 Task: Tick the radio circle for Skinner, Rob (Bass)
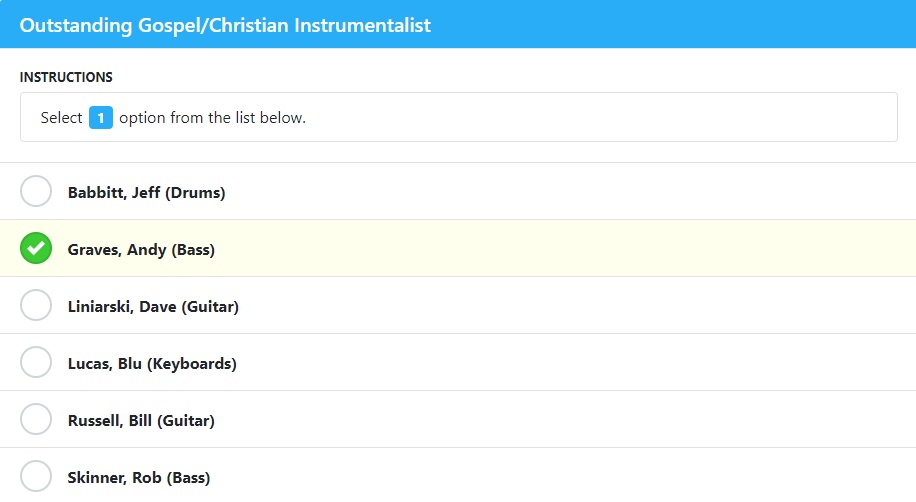[36, 476]
